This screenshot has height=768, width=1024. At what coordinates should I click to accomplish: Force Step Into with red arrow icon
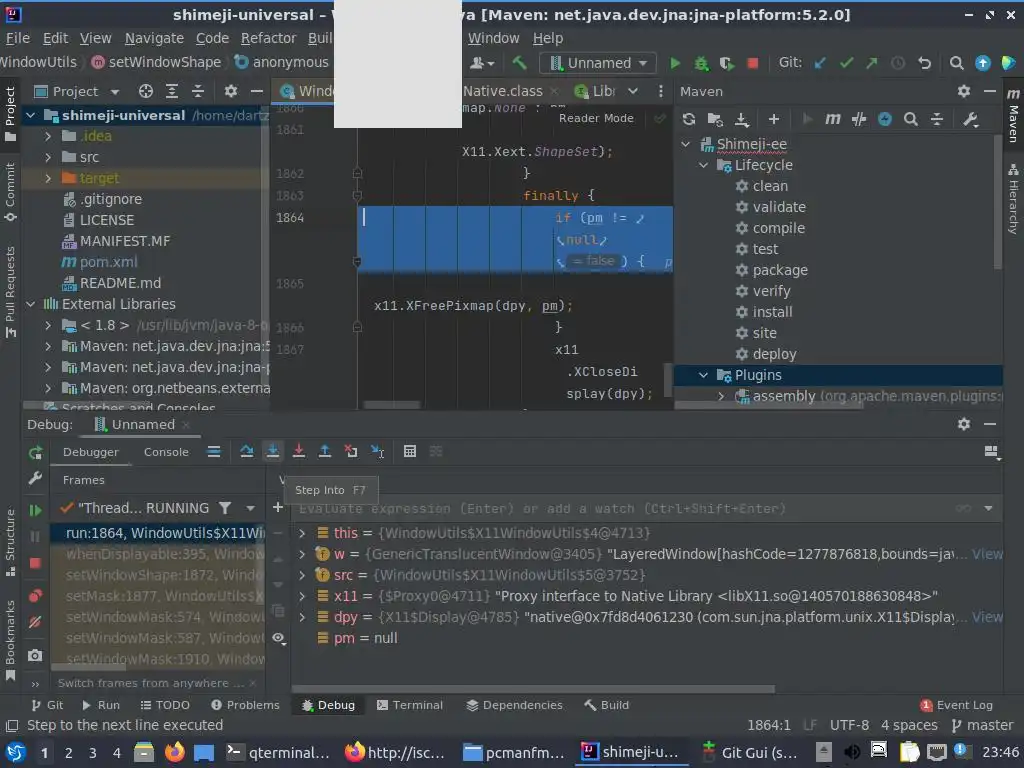click(x=298, y=451)
